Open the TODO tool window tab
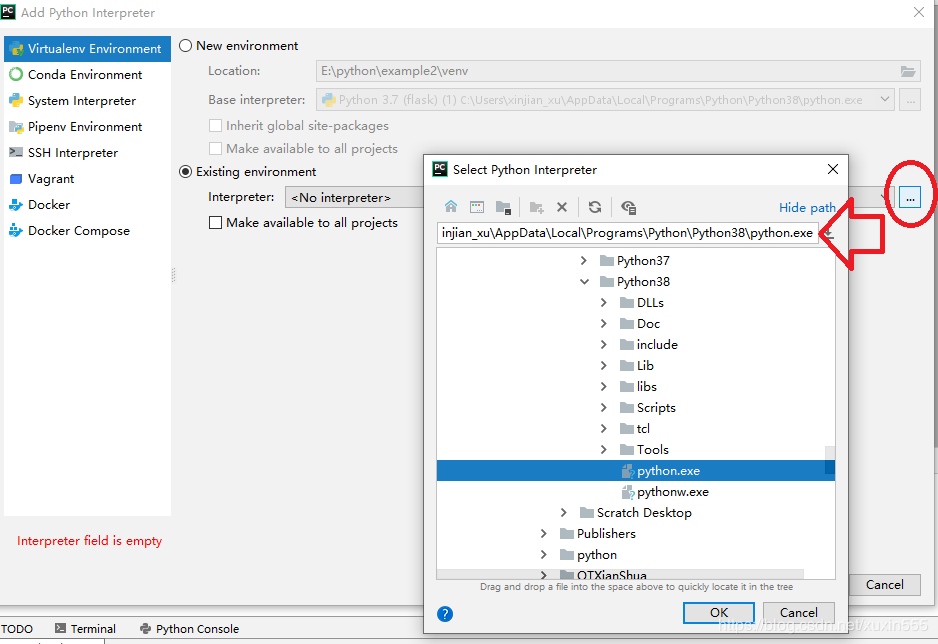The width and height of the screenshot is (938, 644). pos(17,628)
